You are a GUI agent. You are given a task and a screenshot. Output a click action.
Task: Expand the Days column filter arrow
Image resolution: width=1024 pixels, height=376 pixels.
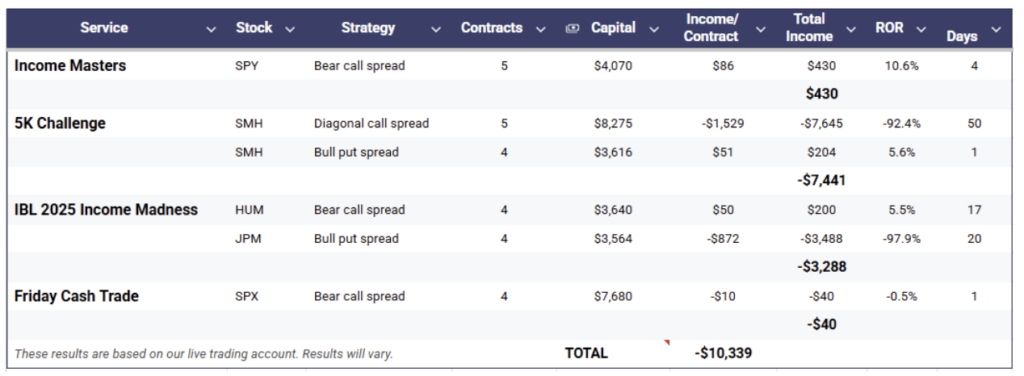(995, 29)
